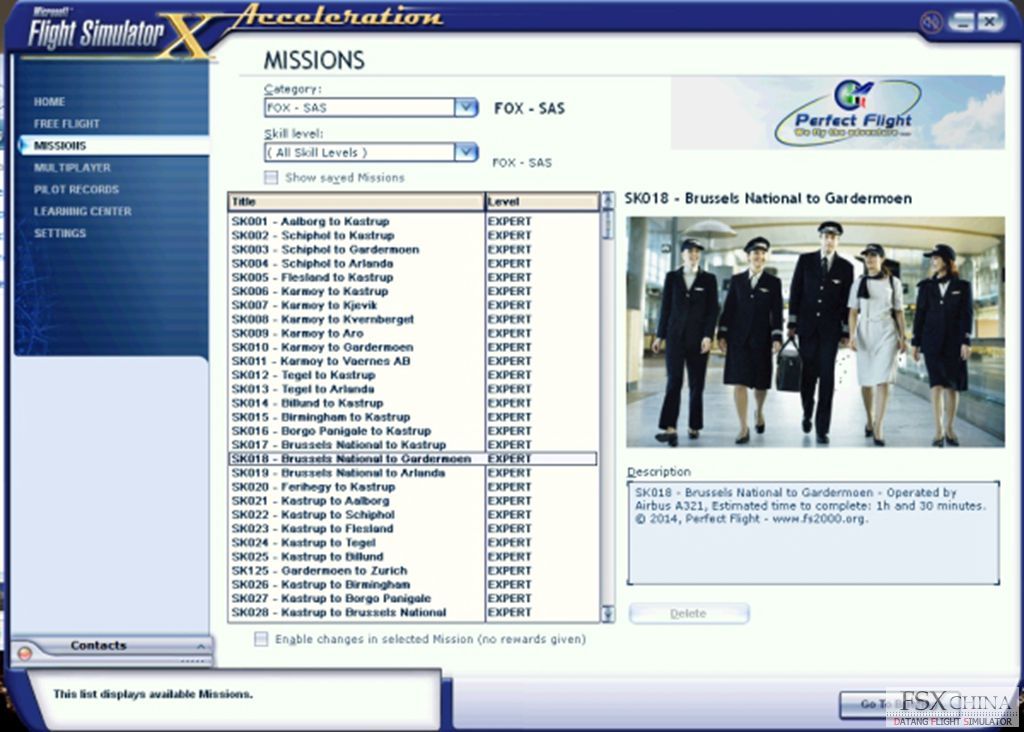The image size is (1024, 732).
Task: Select SK028 - Kastrup to Brussels National
Action: pyautogui.click(x=413, y=613)
